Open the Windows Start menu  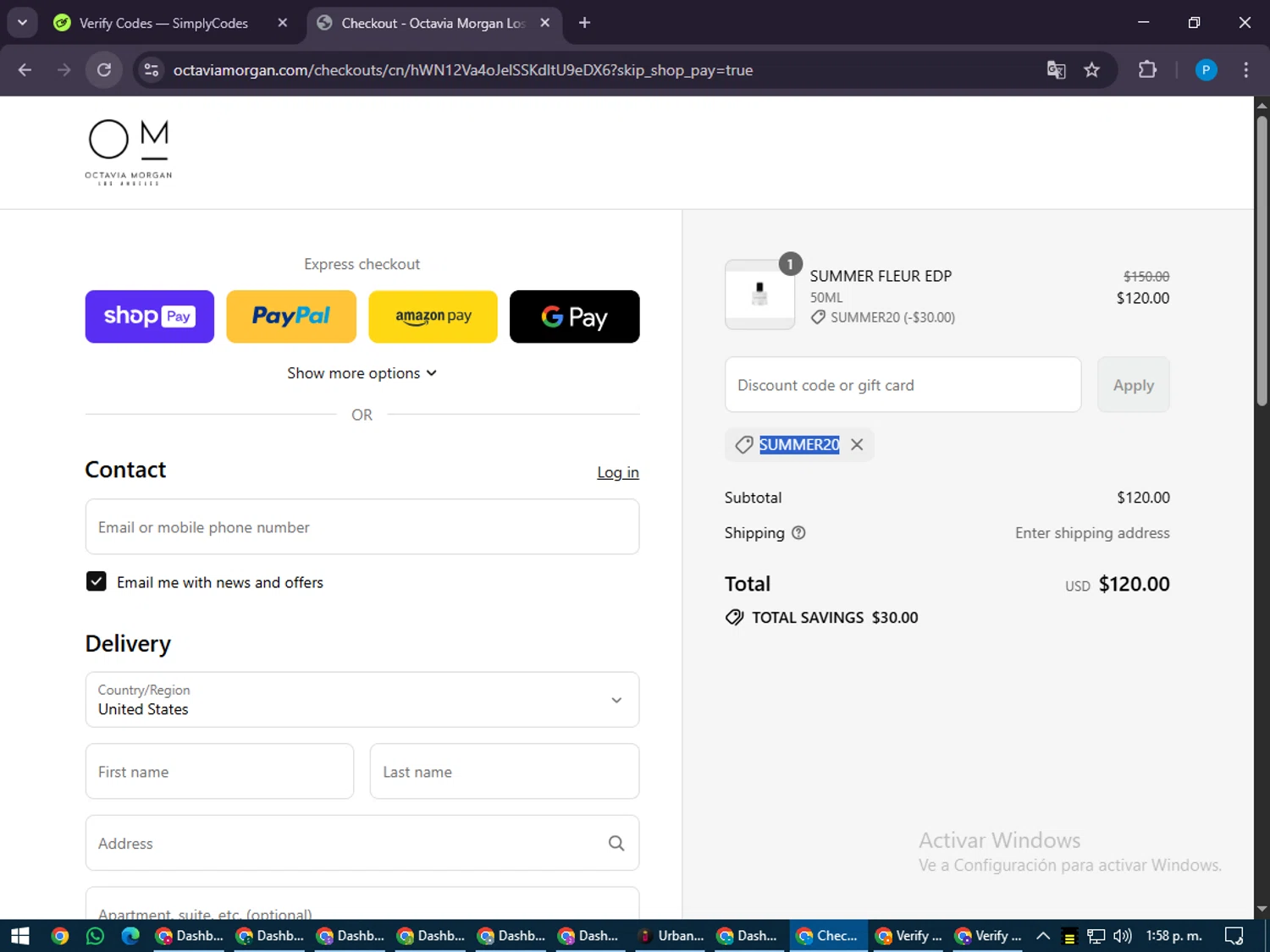click(x=19, y=936)
